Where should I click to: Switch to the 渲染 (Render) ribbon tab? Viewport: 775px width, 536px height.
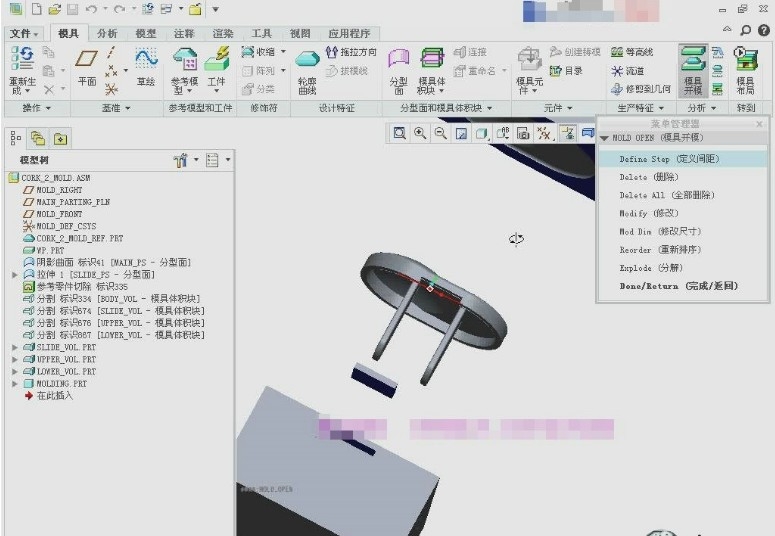(223, 34)
